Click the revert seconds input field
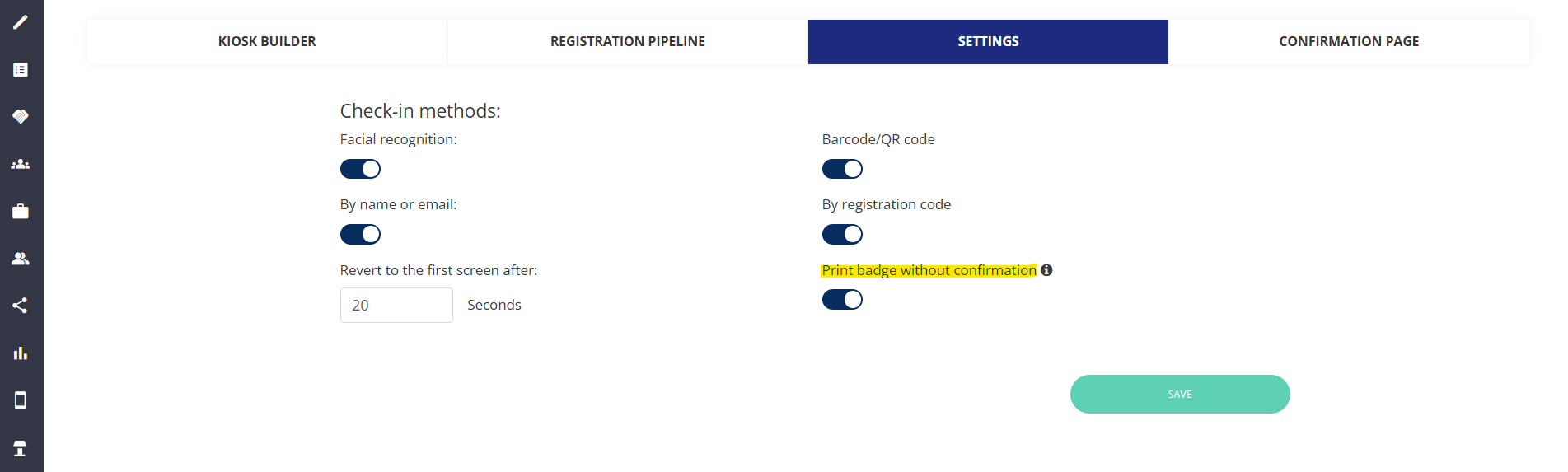Image resolution: width=1568 pixels, height=472 pixels. point(396,306)
